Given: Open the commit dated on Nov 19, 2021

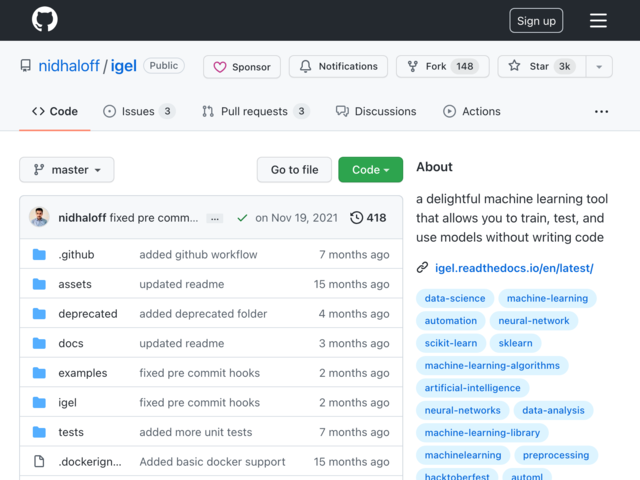Looking at the screenshot, I should pos(296,218).
